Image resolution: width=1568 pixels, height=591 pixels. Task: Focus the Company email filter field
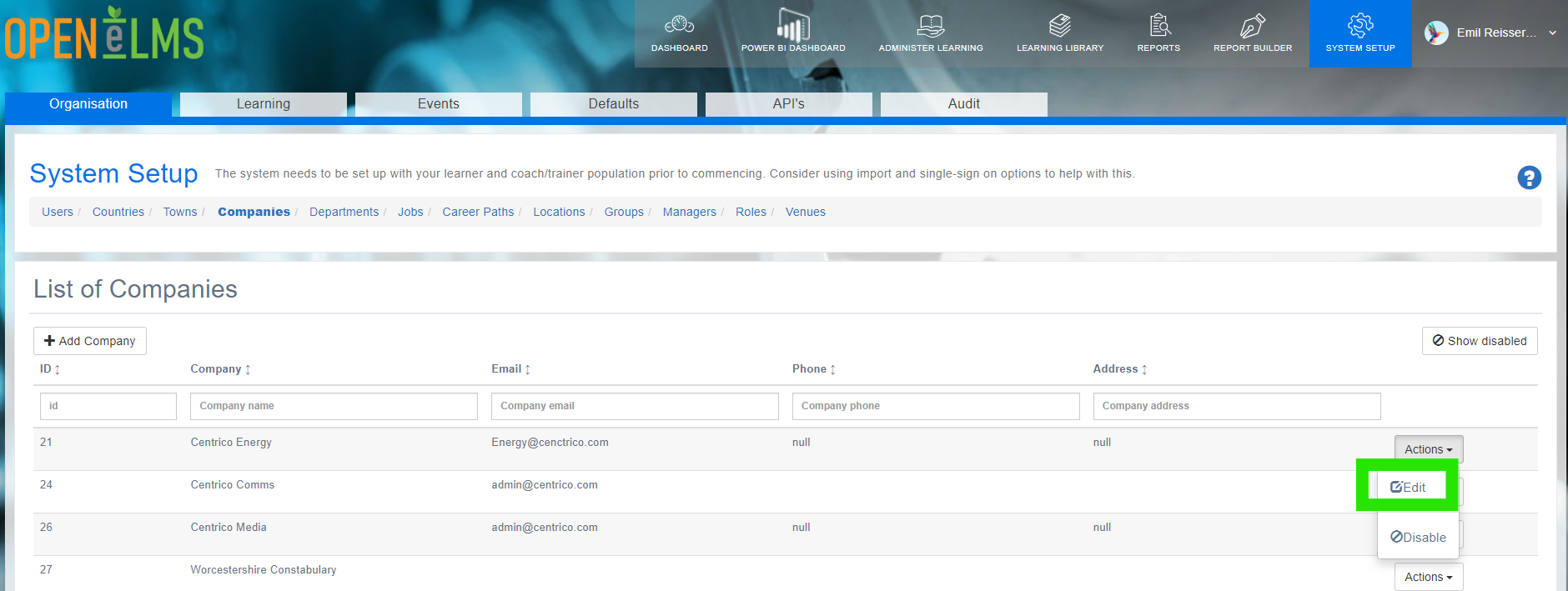[635, 406]
